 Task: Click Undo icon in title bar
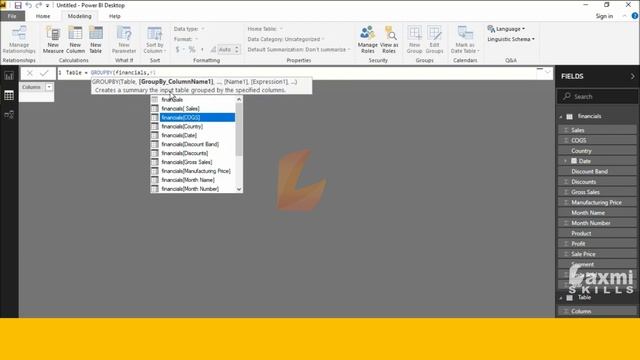coord(29,5)
